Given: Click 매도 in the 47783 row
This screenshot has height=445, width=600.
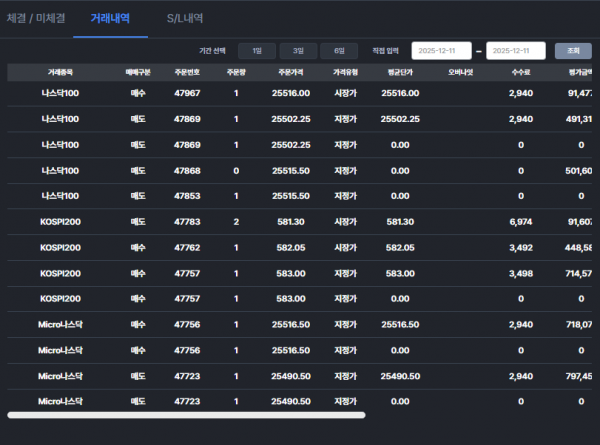Looking at the screenshot, I should (138, 222).
